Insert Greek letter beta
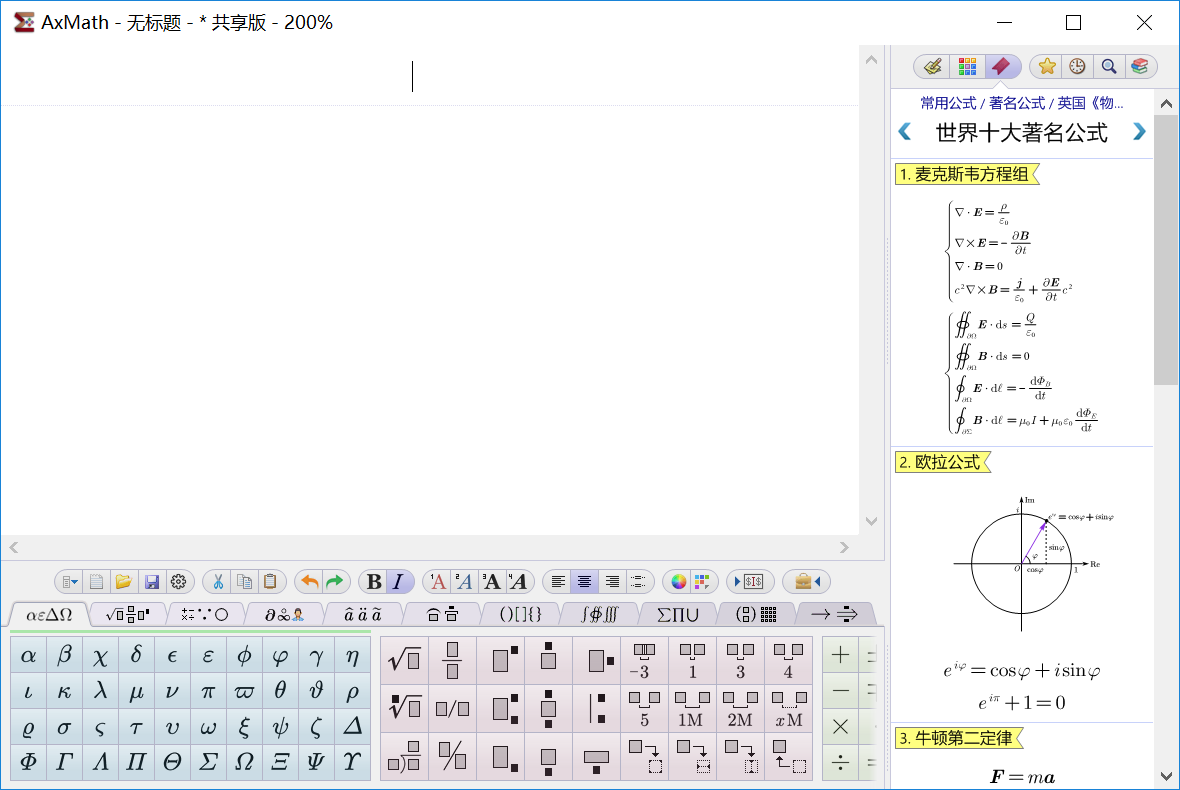Screen dimensions: 1180x790 (x=65, y=656)
